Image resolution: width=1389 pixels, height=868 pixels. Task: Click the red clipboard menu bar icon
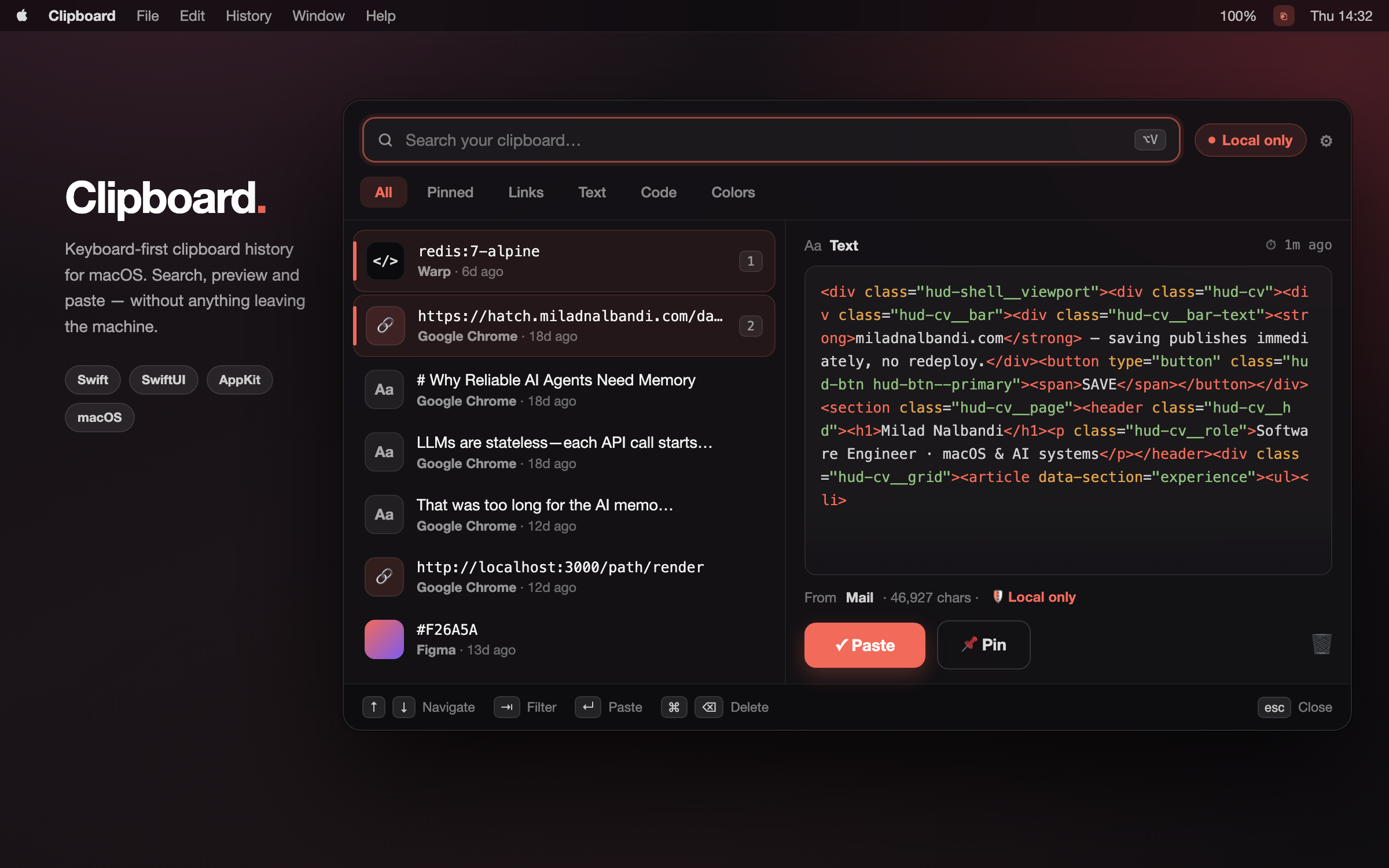tap(1283, 16)
